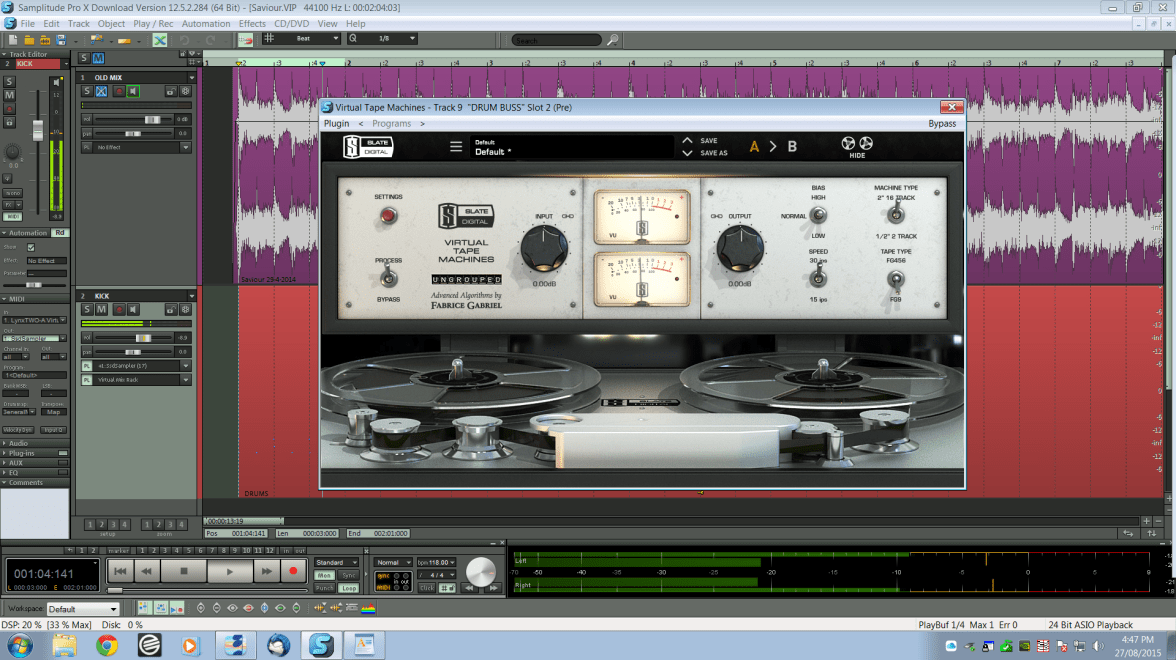Screen dimensions: 1176x660
Task: Click the lock icon on OLD MIX track
Action: click(170, 91)
